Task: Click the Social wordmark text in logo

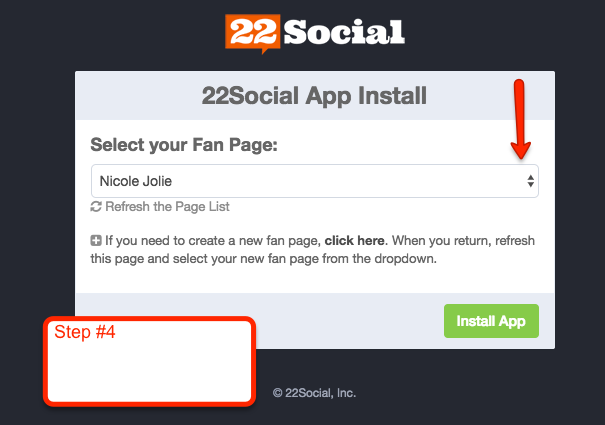Action: click(344, 32)
